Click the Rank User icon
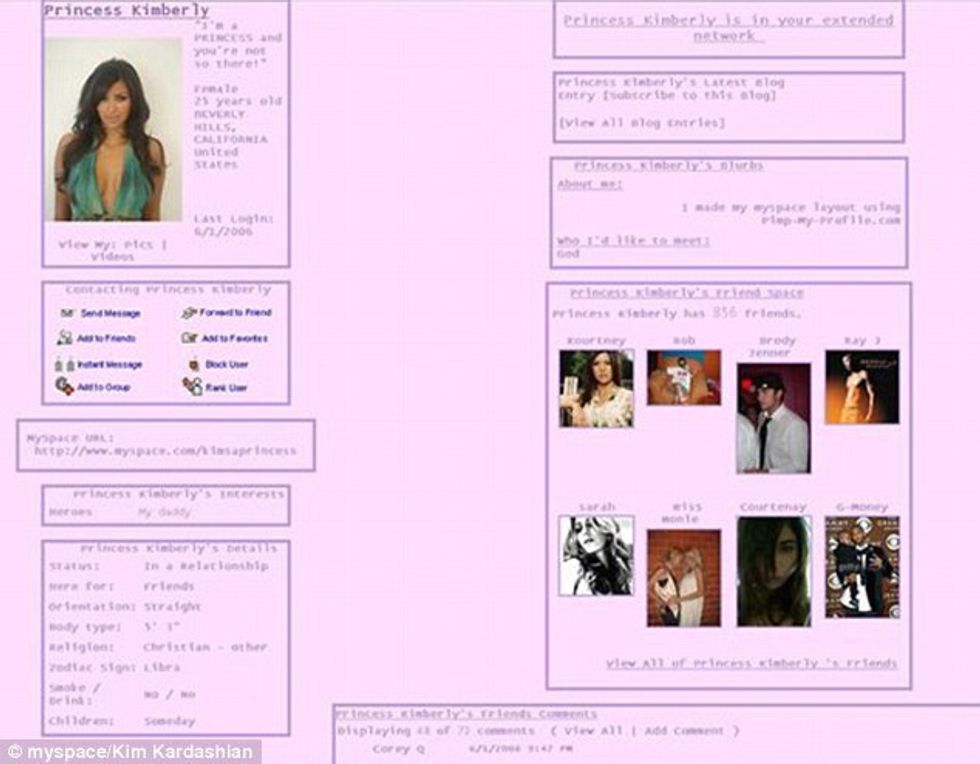Image resolution: width=980 pixels, height=764 pixels. point(192,387)
